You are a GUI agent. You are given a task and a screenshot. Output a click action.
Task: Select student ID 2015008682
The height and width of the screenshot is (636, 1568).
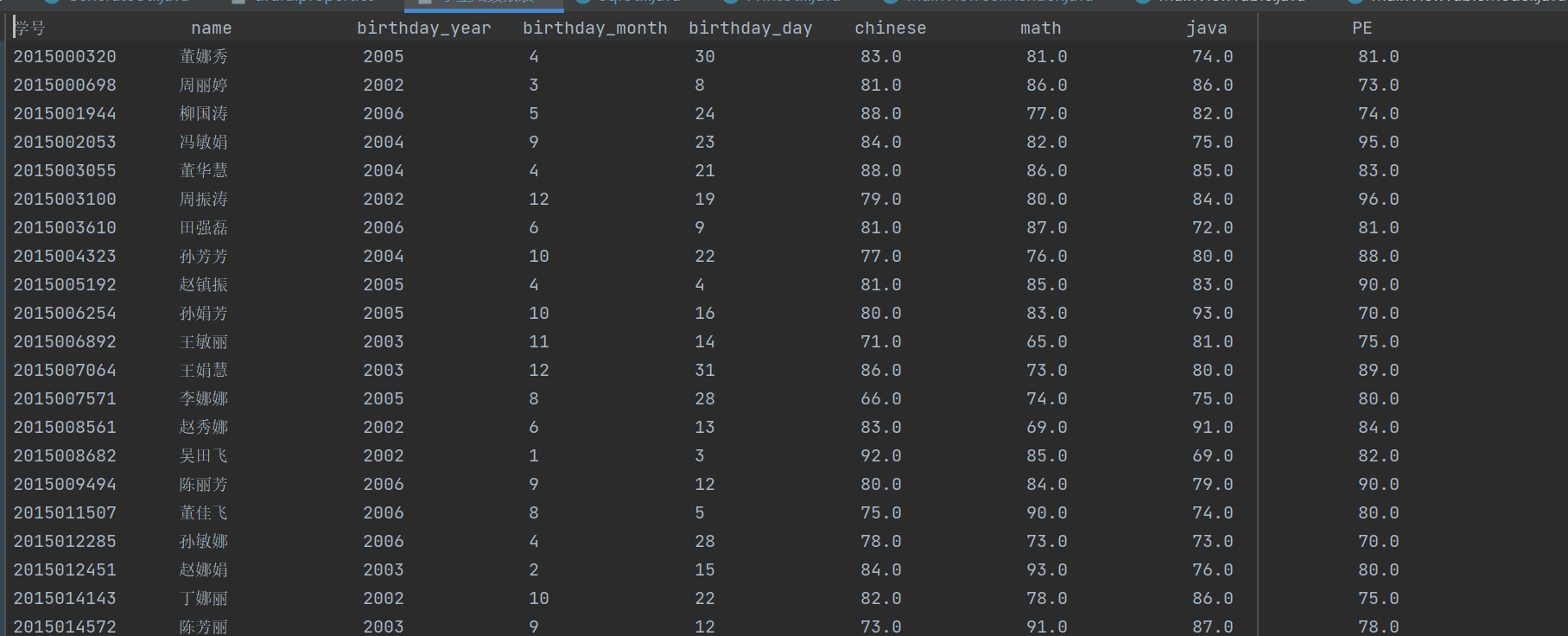coord(65,456)
